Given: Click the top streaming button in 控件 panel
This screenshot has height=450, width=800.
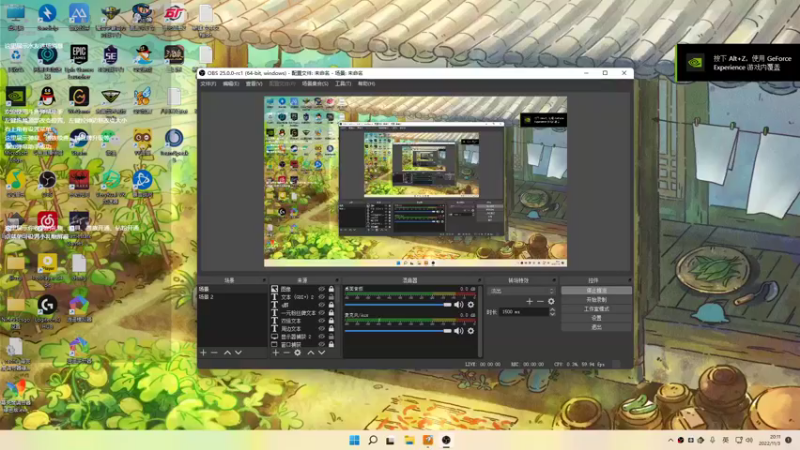Looking at the screenshot, I should coord(596,290).
